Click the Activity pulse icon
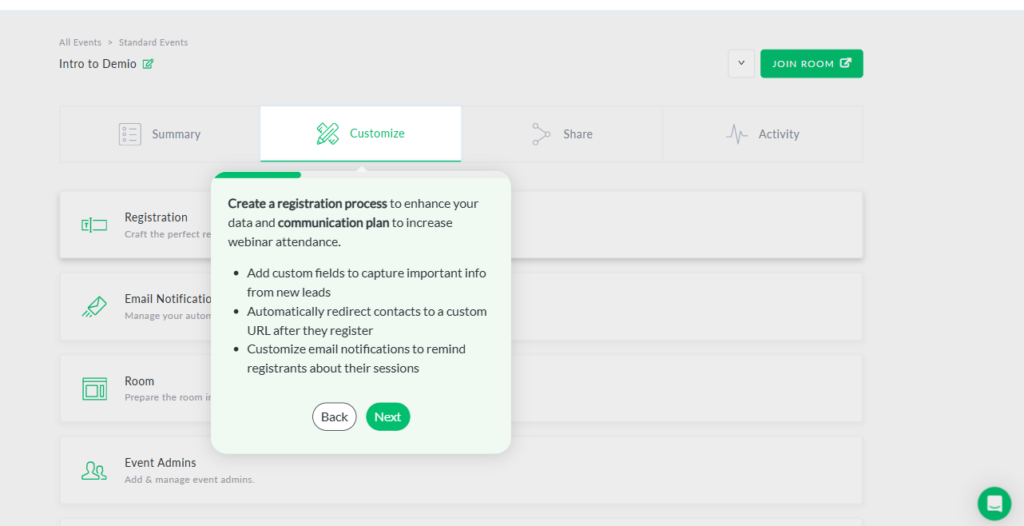The image size is (1024, 526). point(737,134)
